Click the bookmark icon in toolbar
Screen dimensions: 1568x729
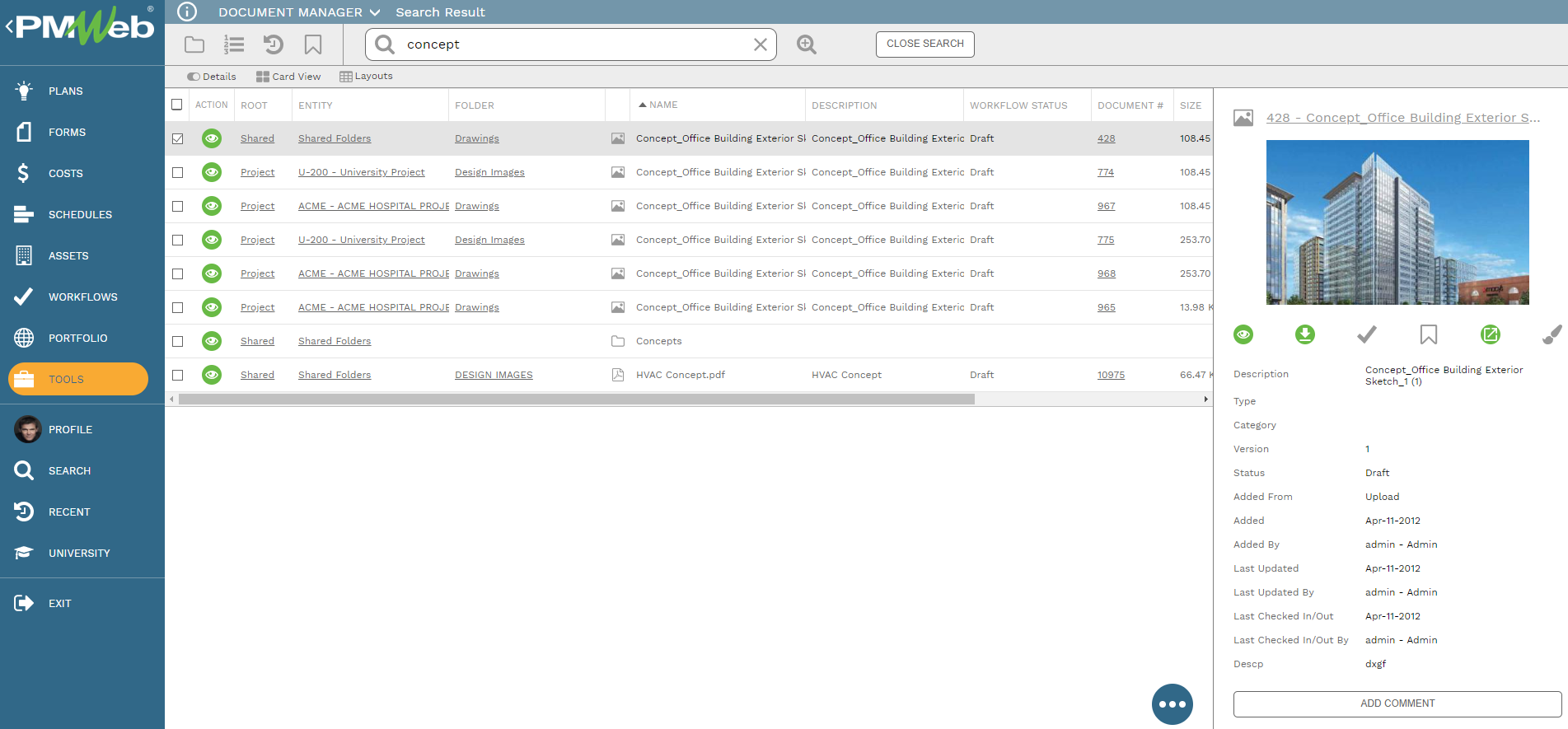click(x=313, y=44)
